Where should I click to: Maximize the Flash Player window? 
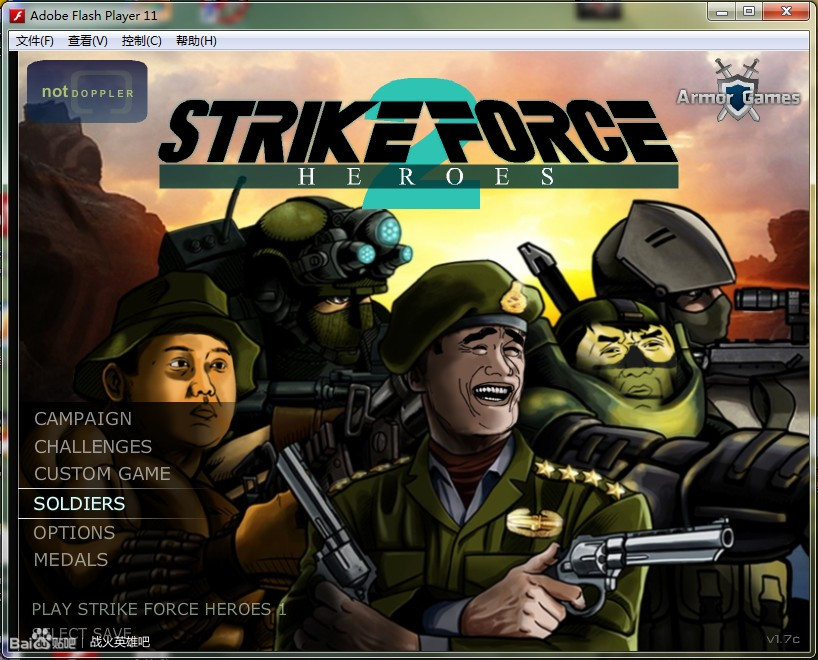pyautogui.click(x=748, y=11)
